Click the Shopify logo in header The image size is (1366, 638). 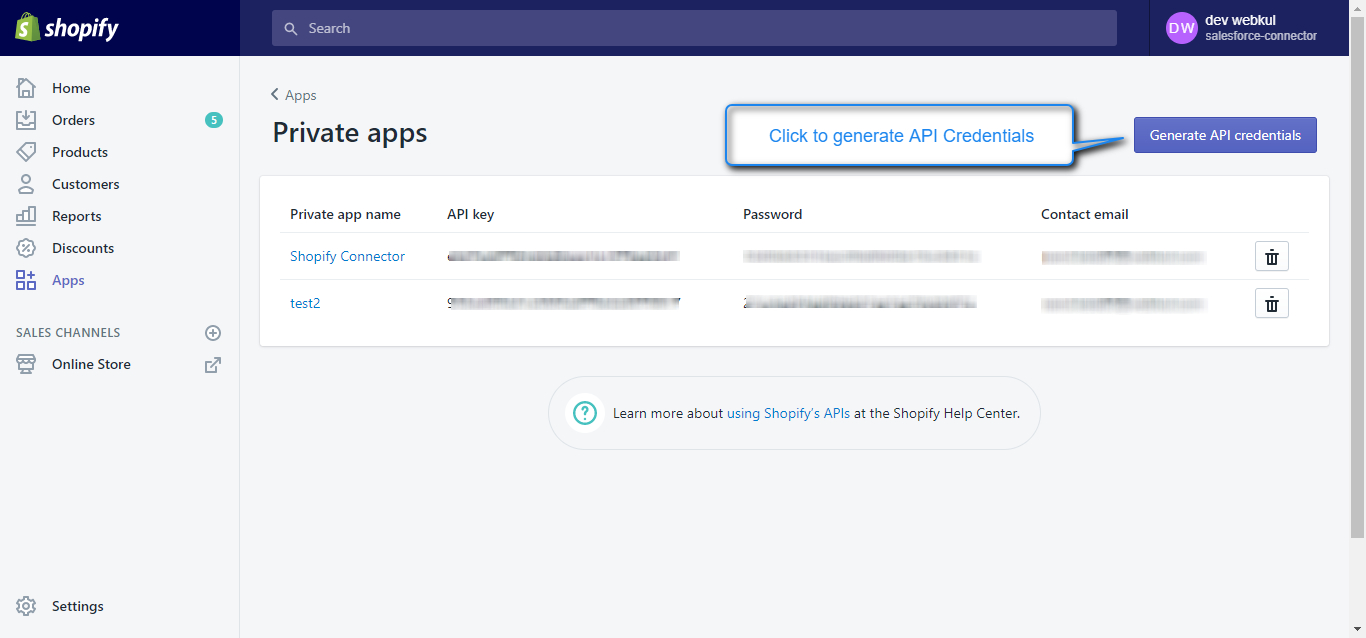pyautogui.click(x=67, y=28)
